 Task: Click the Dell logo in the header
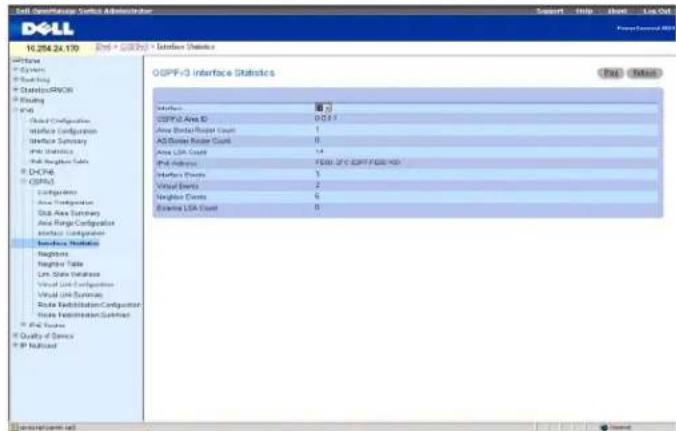47,29
